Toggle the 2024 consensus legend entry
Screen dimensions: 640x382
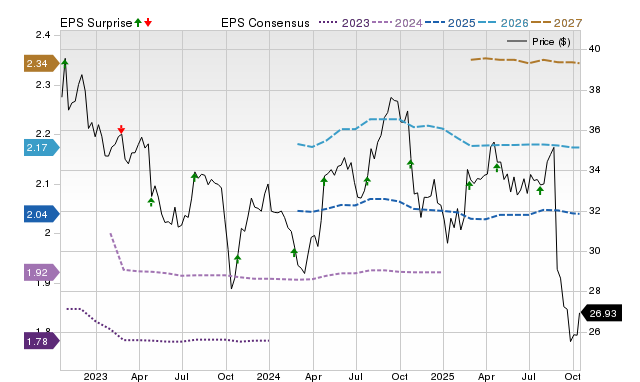click(x=397, y=23)
